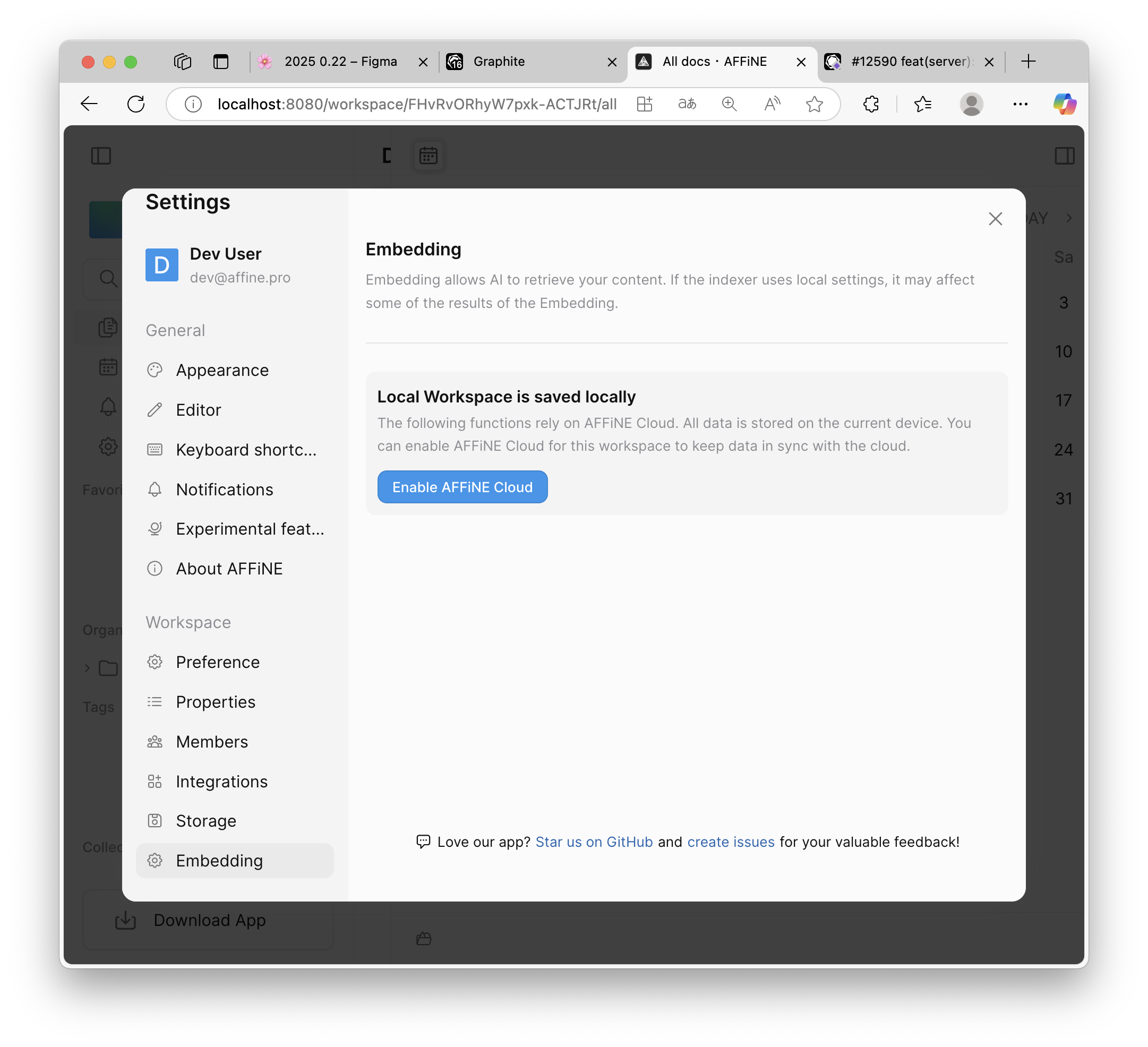Click the Dev User avatar
The image size is (1148, 1047).
coord(162,265)
